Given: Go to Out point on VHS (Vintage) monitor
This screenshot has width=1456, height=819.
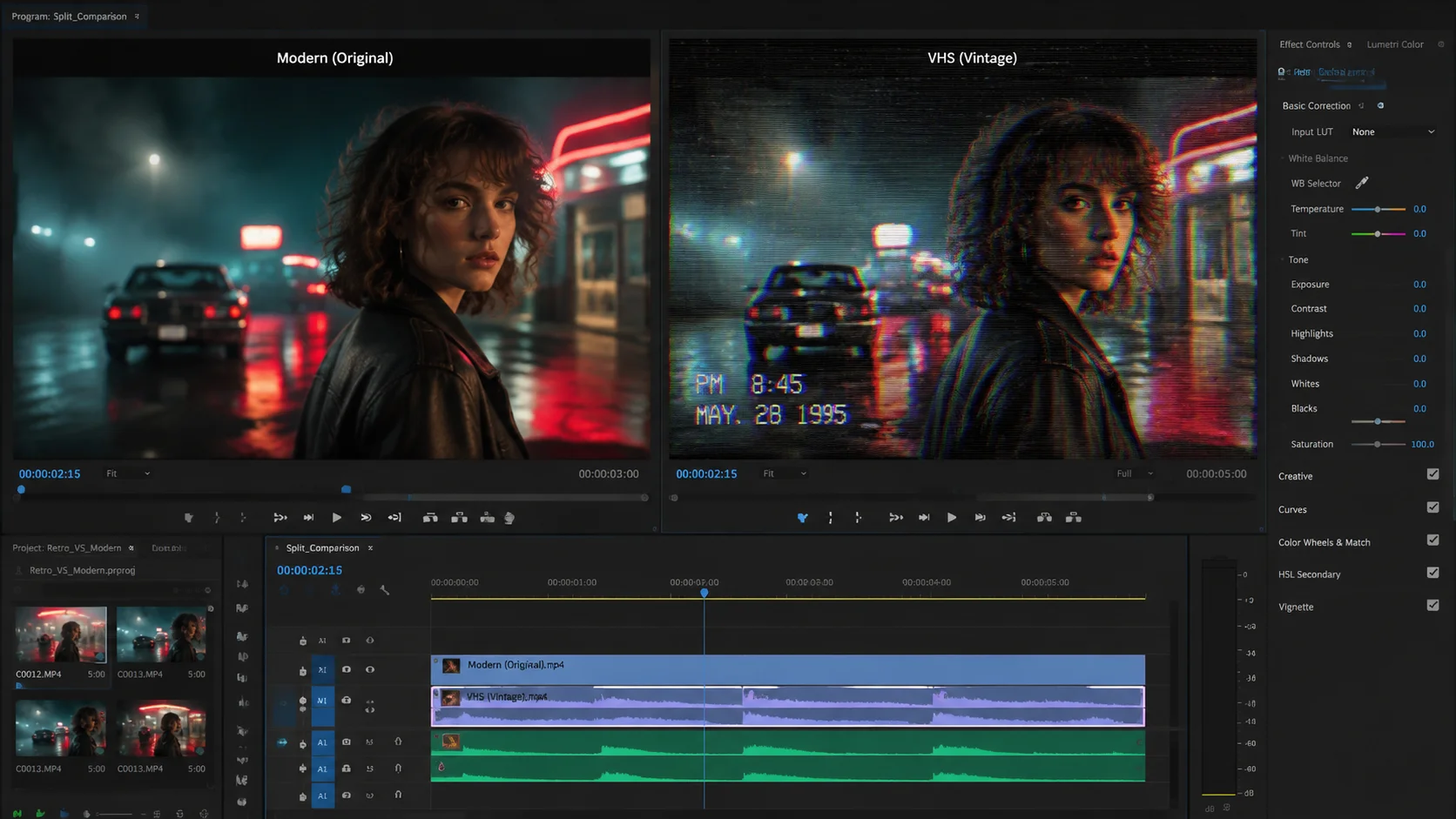Looking at the screenshot, I should pos(1008,518).
